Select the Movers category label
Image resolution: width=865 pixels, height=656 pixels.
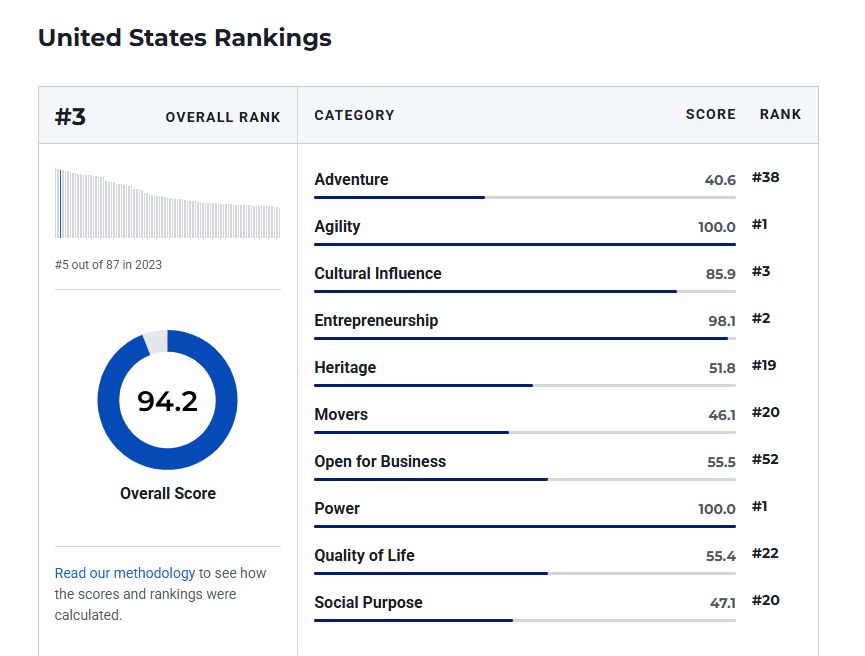tap(341, 415)
